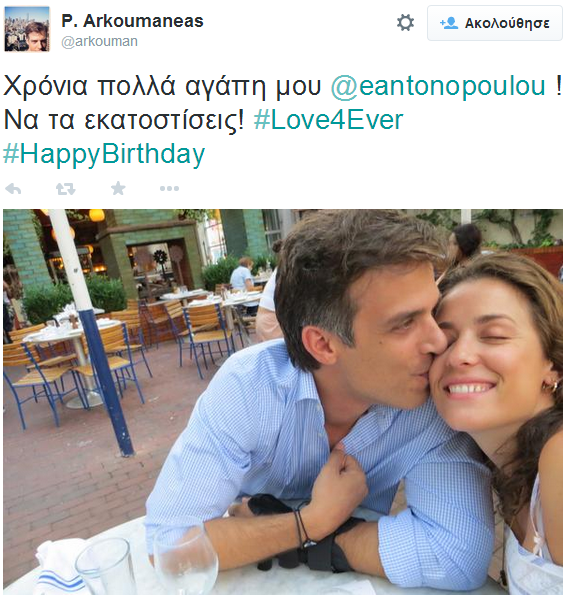Open the #Love4Ever hashtag
The image size is (566, 603).
pyautogui.click(x=328, y=120)
